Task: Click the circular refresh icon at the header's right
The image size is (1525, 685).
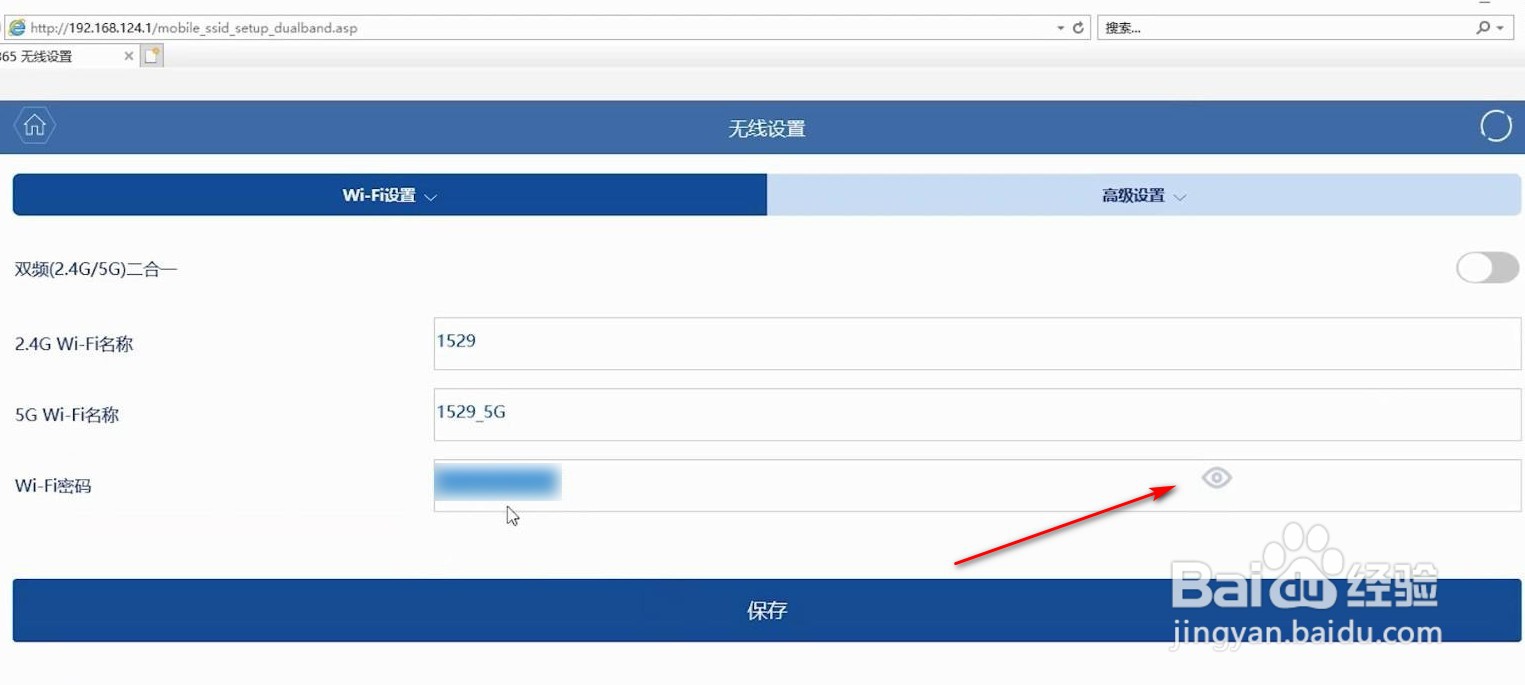Action: pos(1494,126)
